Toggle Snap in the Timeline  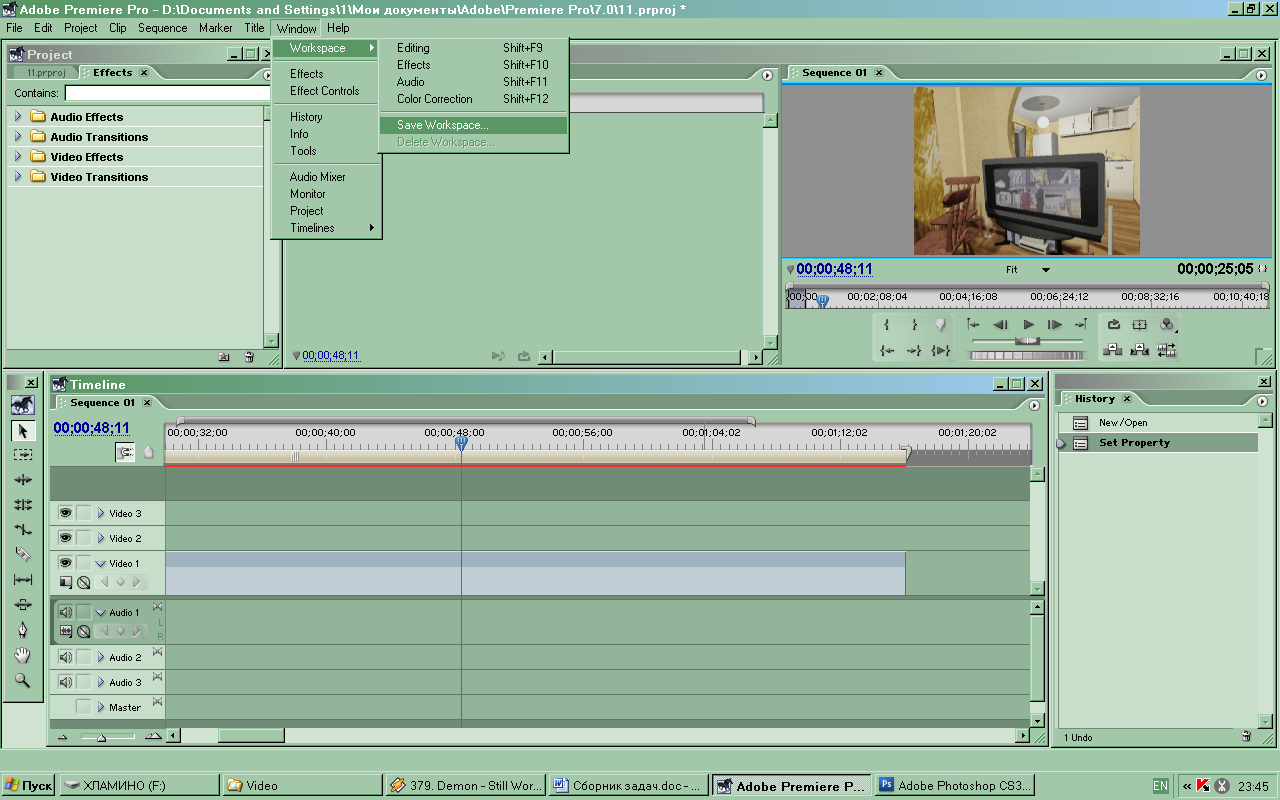(126, 452)
